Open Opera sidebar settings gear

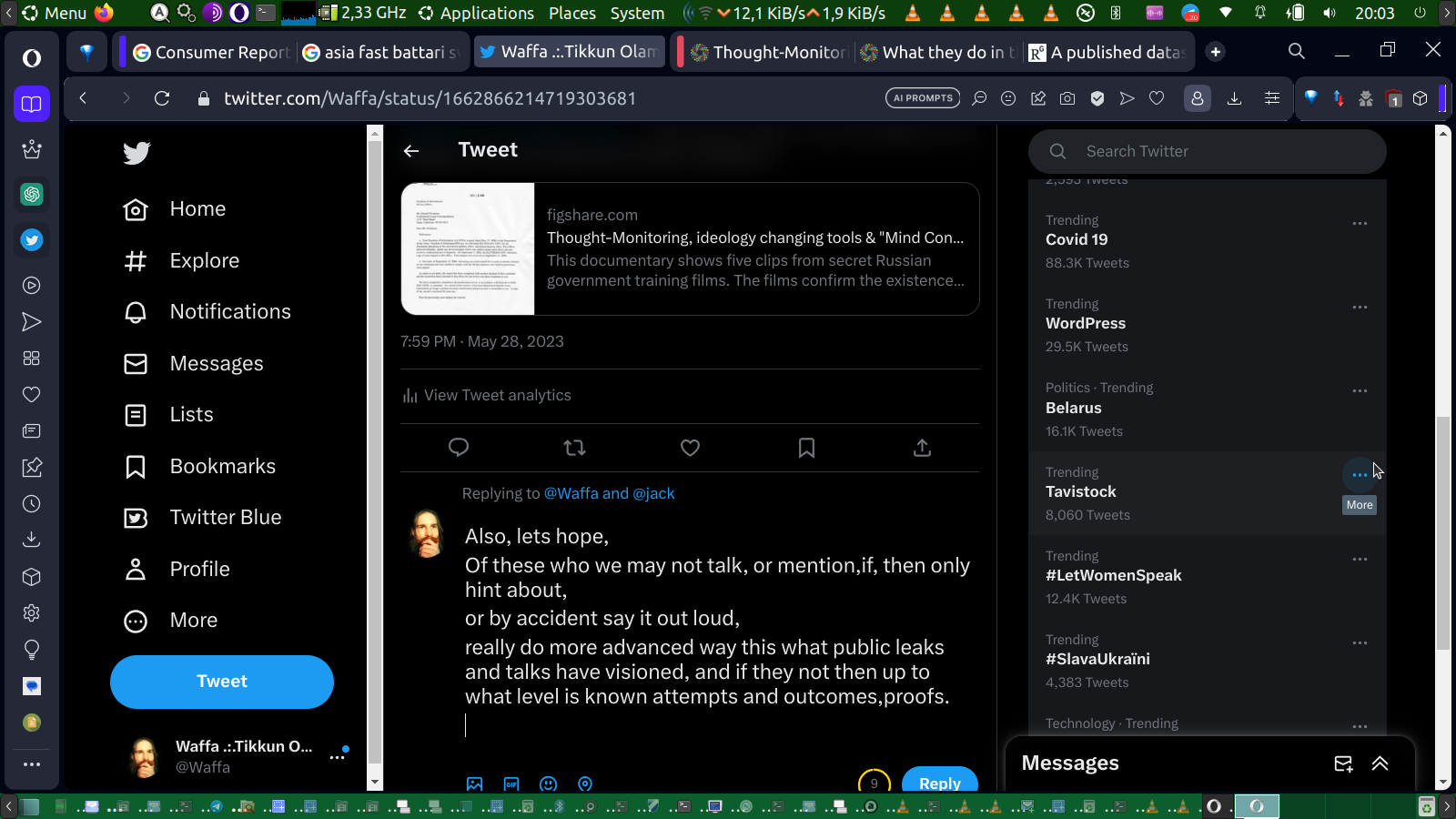32,613
